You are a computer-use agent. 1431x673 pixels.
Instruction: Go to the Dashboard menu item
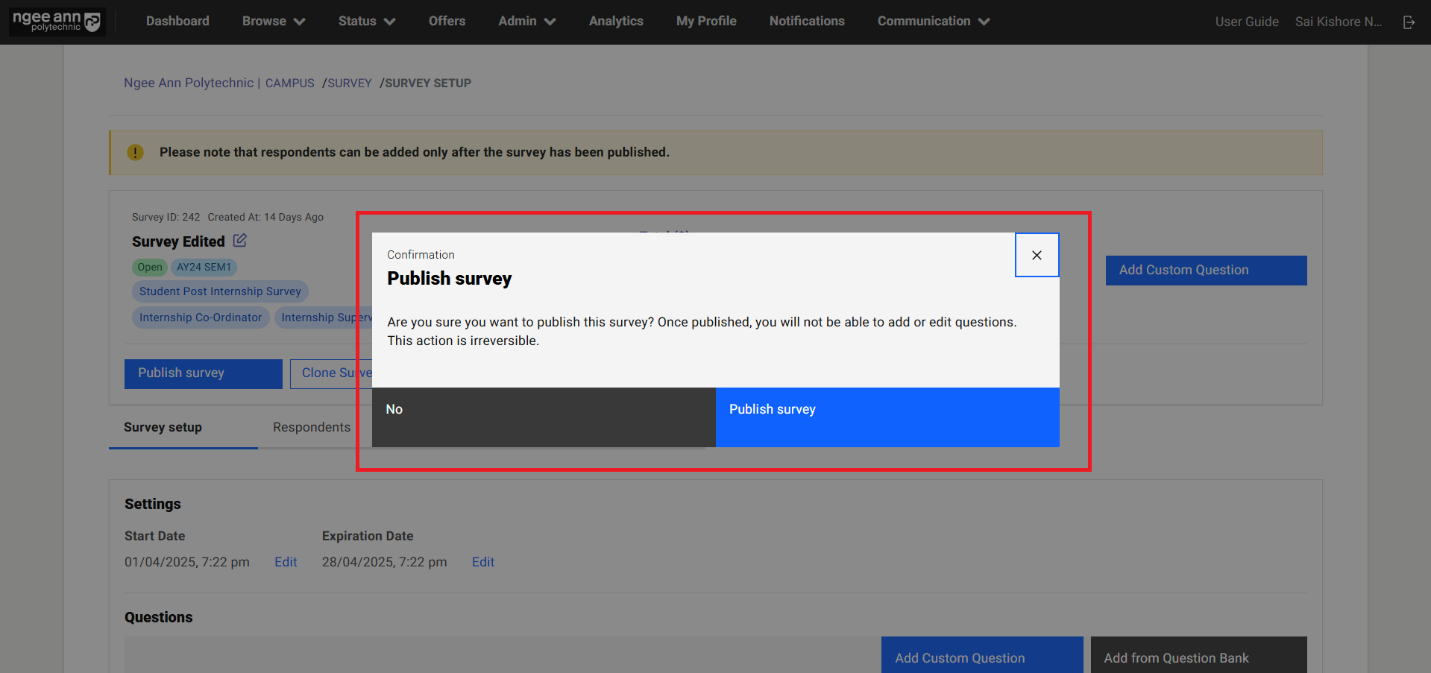pos(178,21)
